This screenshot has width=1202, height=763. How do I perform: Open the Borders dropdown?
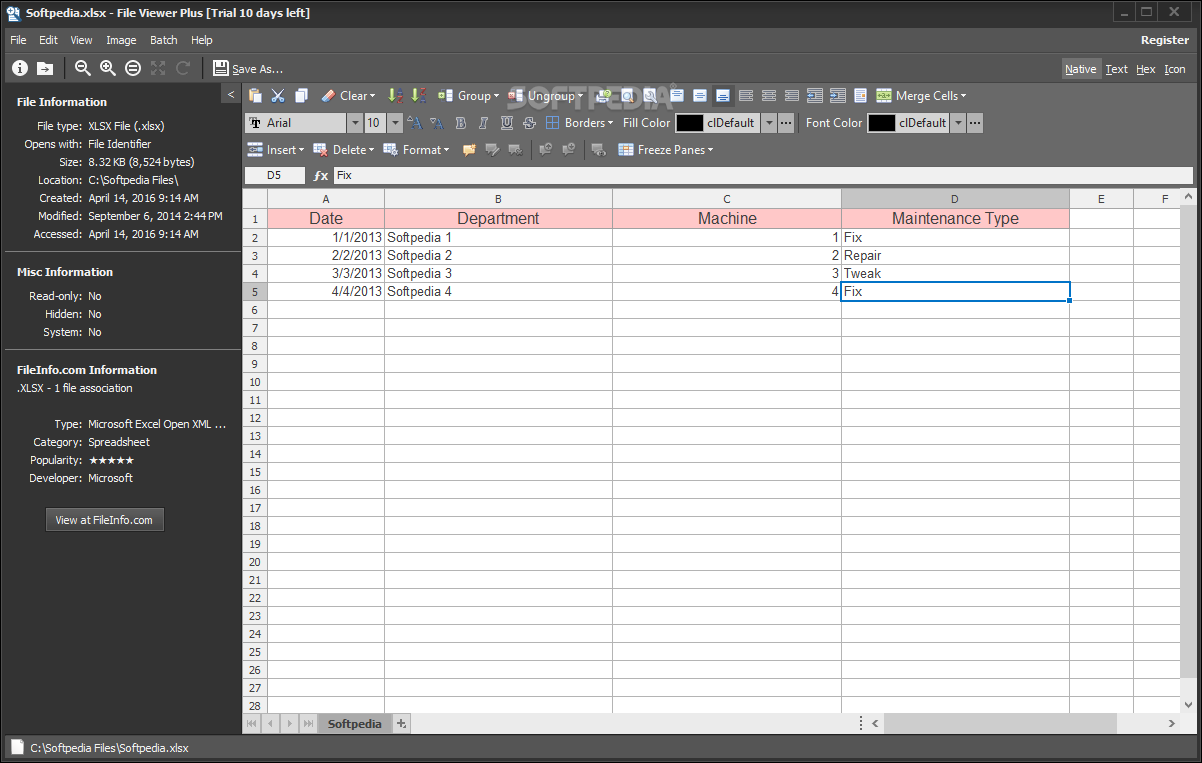click(580, 123)
